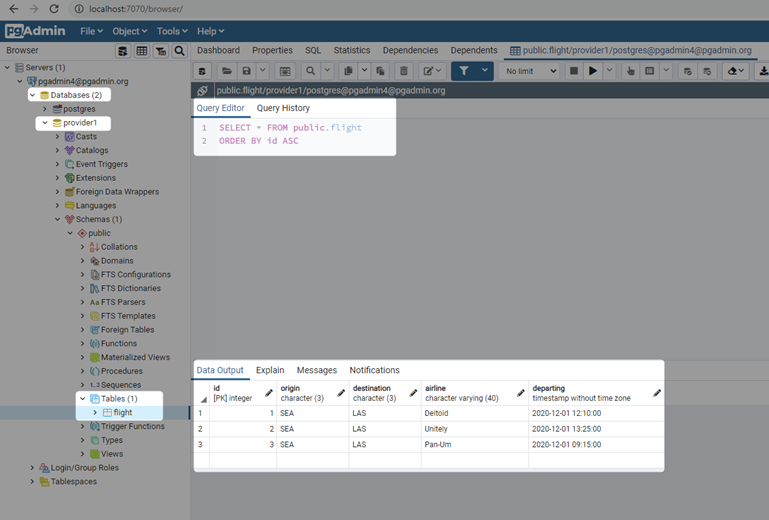The width and height of the screenshot is (769, 520).
Task: Click the Commit transaction icon
Action: click(x=688, y=71)
